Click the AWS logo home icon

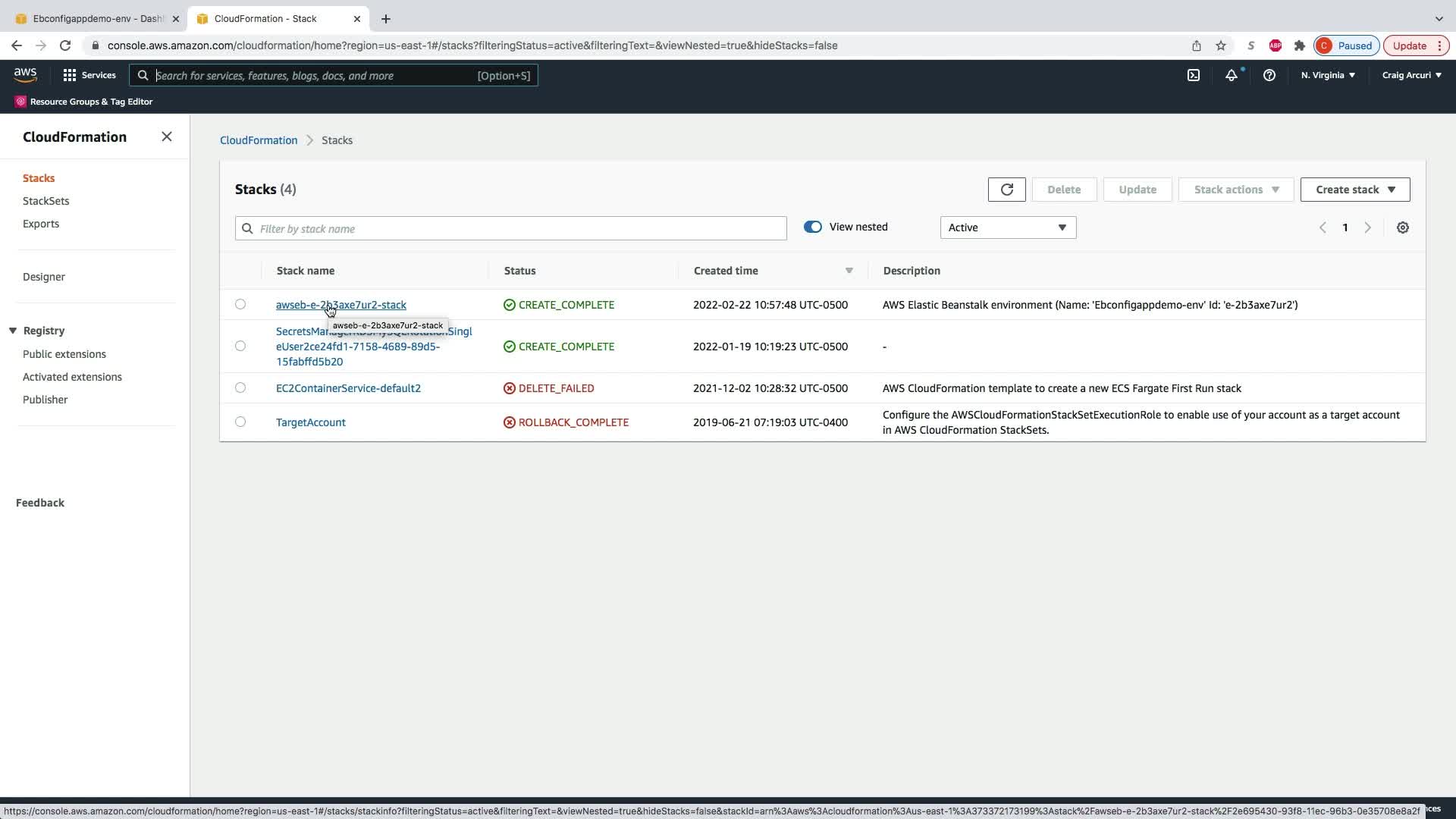click(25, 74)
